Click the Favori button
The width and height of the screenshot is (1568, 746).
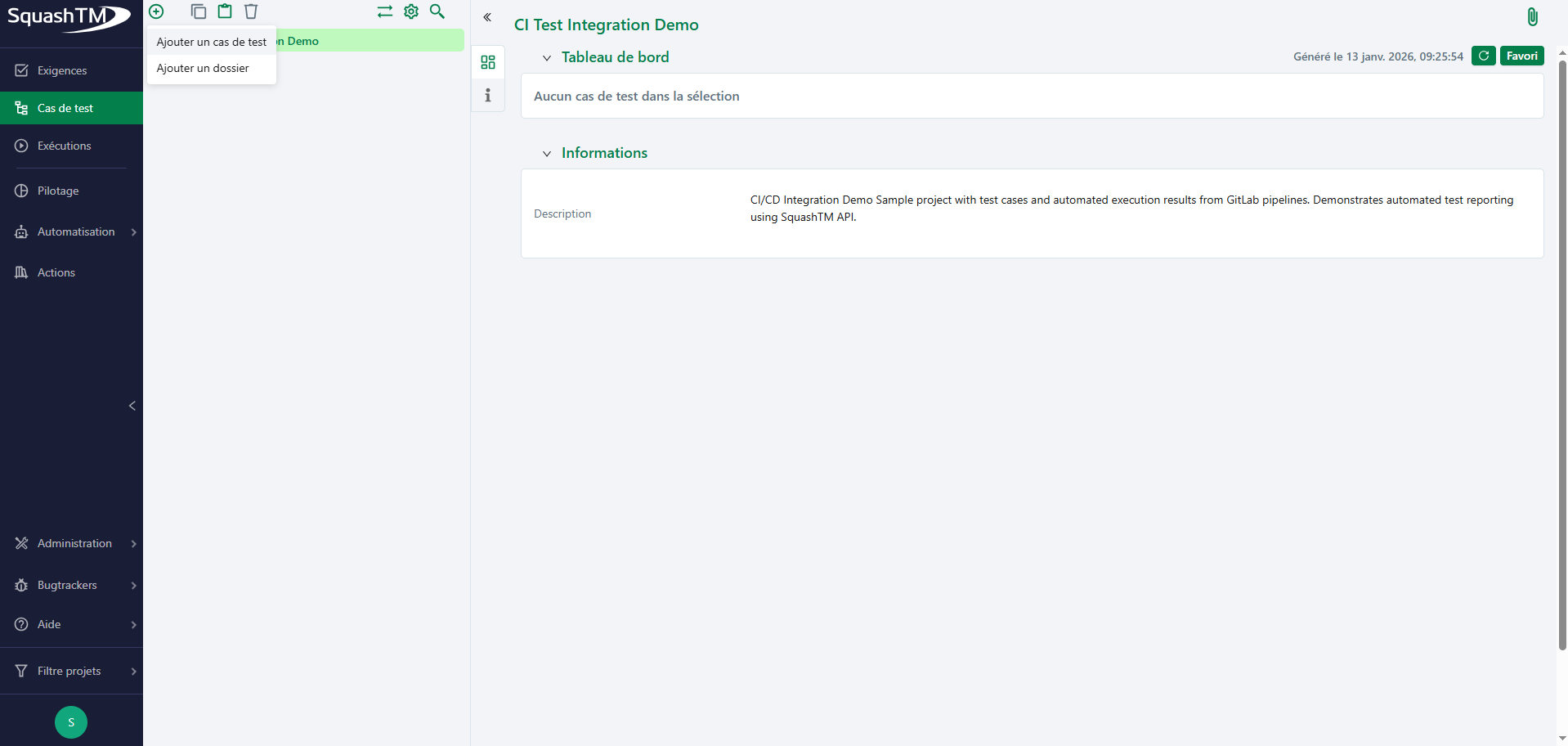click(x=1521, y=56)
